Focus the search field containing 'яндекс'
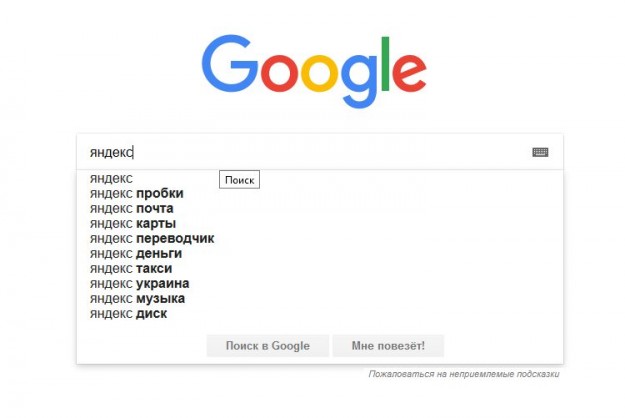 pos(300,152)
